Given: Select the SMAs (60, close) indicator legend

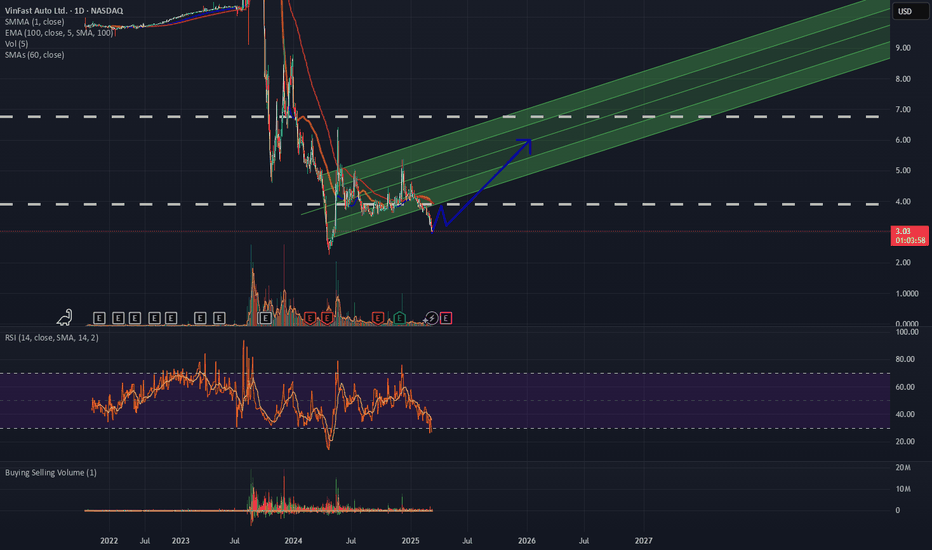Looking at the screenshot, I should coord(34,55).
